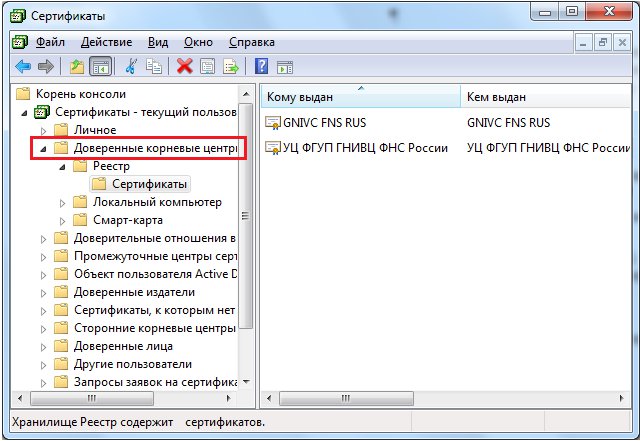
Task: Click the Cut scissors icon
Action: click(x=131, y=67)
